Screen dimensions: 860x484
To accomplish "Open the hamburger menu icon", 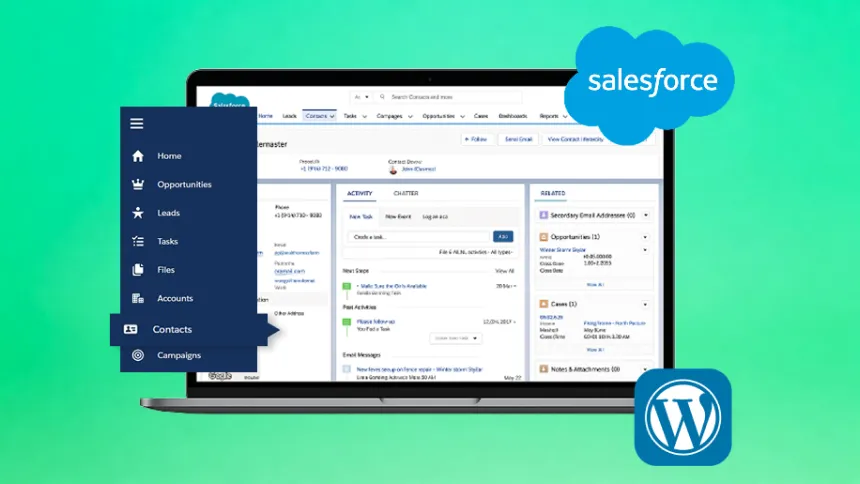I will 137,124.
